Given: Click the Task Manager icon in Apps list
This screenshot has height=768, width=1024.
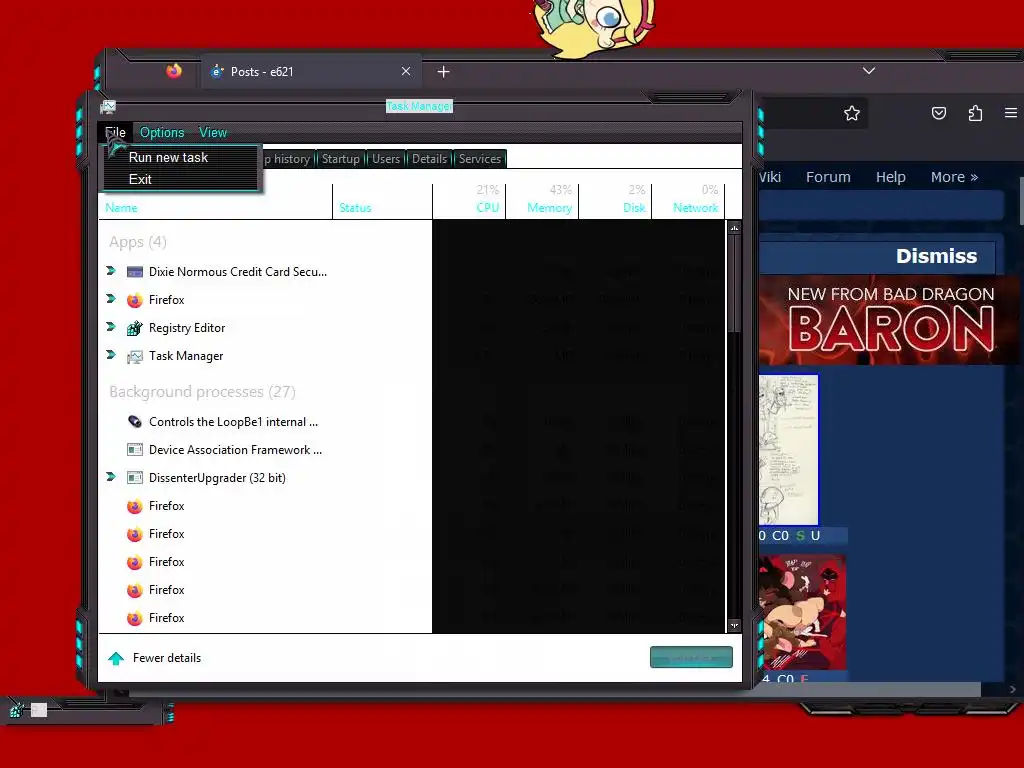Looking at the screenshot, I should click(x=135, y=357).
